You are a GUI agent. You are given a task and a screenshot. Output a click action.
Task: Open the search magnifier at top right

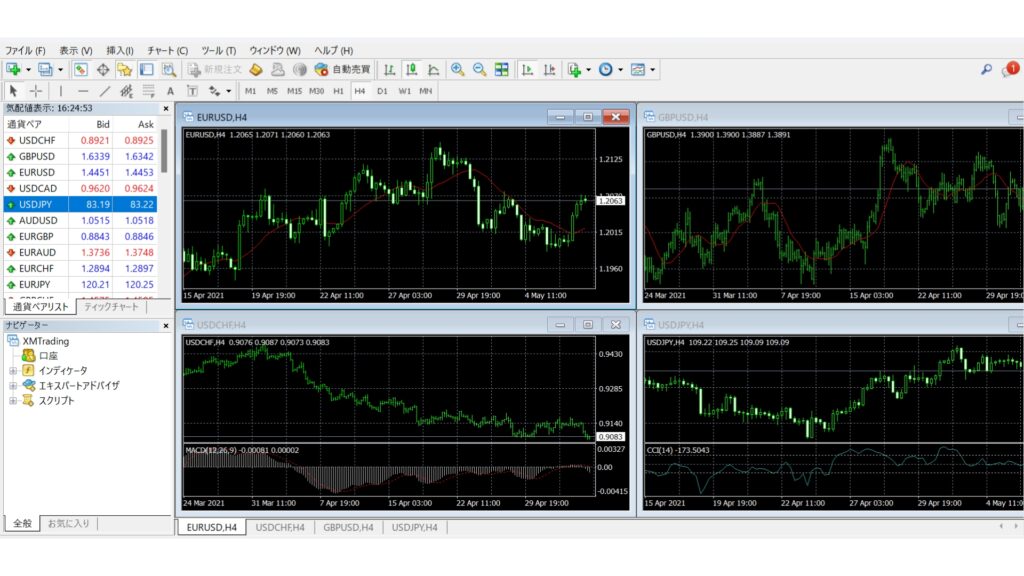986,70
